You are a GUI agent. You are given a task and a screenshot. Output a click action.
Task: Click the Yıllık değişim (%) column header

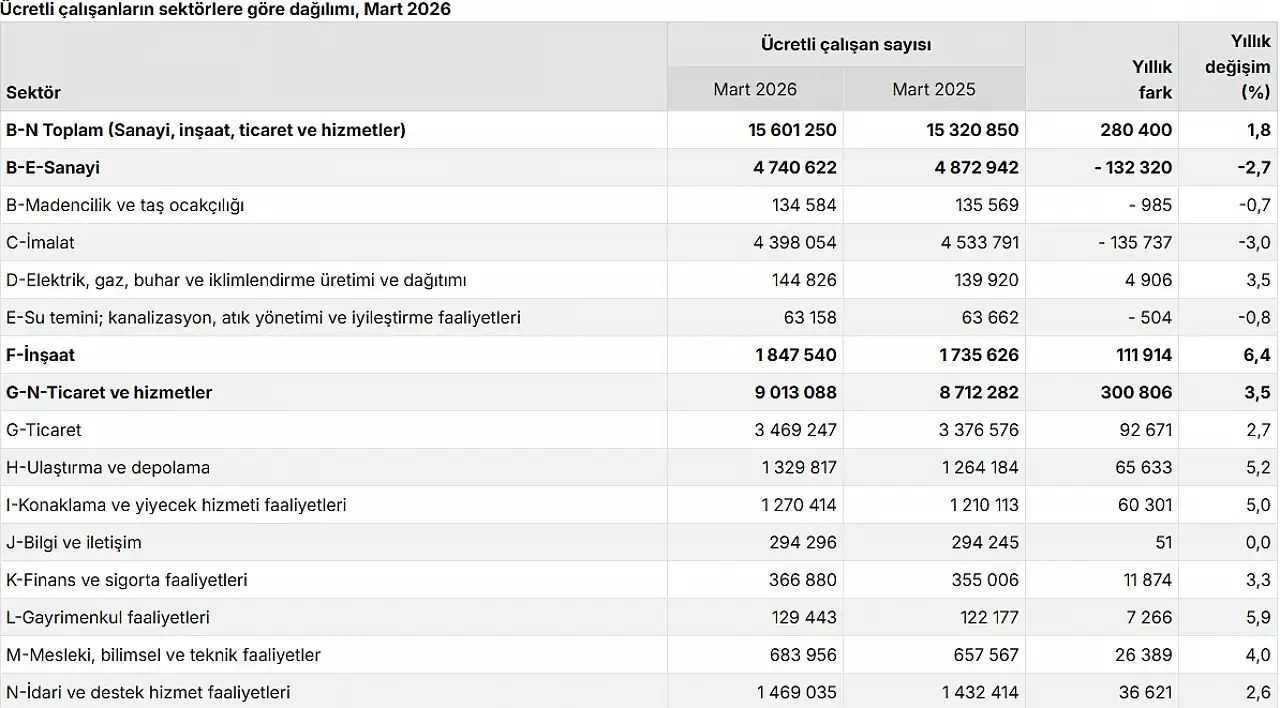pyautogui.click(x=1238, y=66)
